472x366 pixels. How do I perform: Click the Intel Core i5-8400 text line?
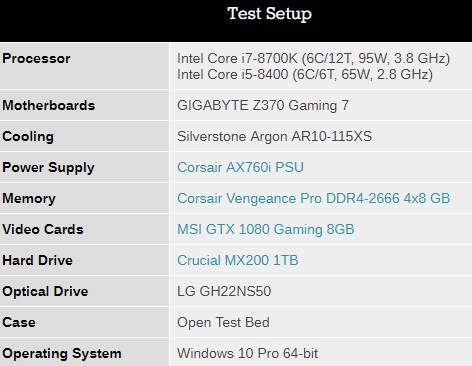pos(305,74)
